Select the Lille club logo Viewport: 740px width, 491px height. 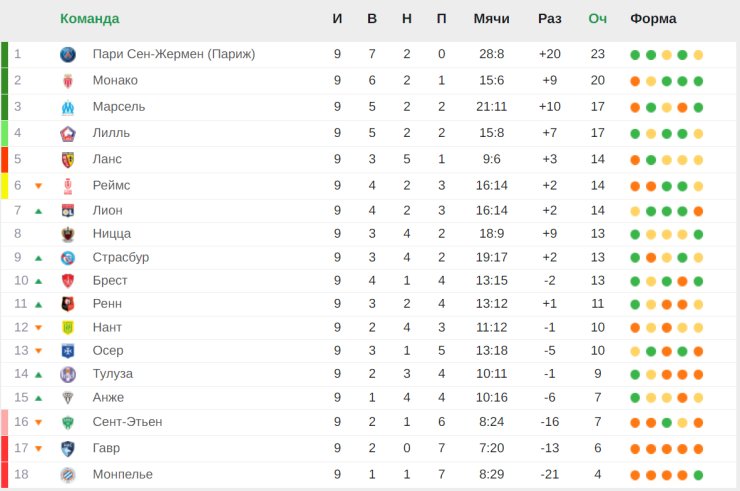click(68, 134)
